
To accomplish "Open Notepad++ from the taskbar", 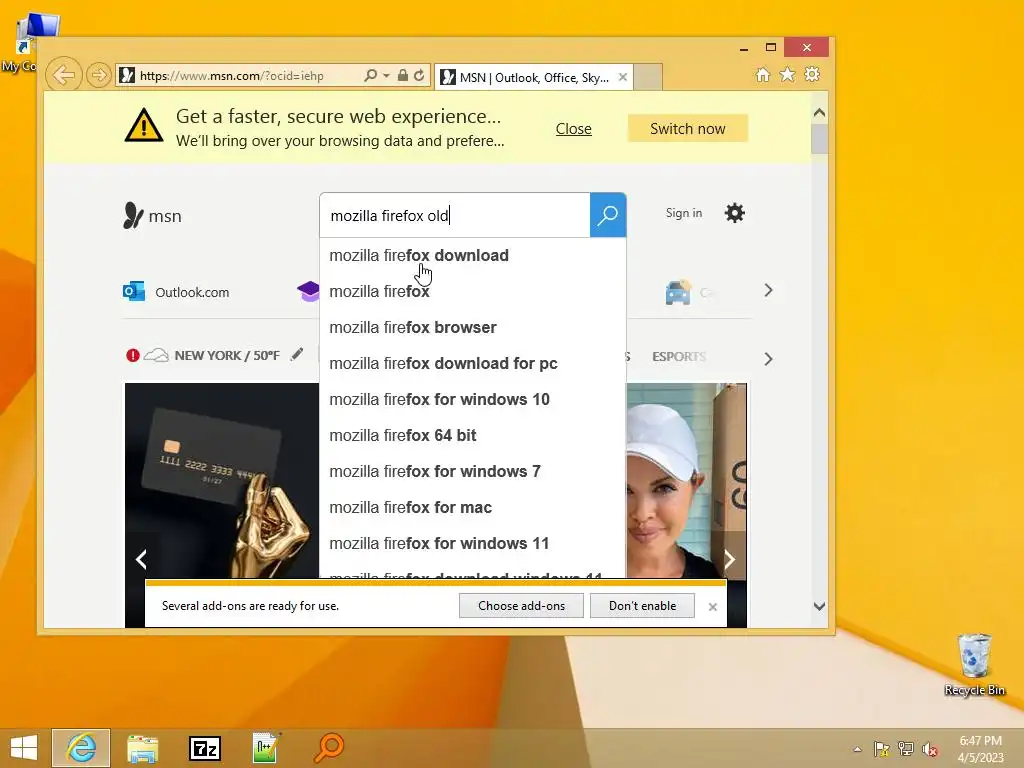I will point(266,748).
